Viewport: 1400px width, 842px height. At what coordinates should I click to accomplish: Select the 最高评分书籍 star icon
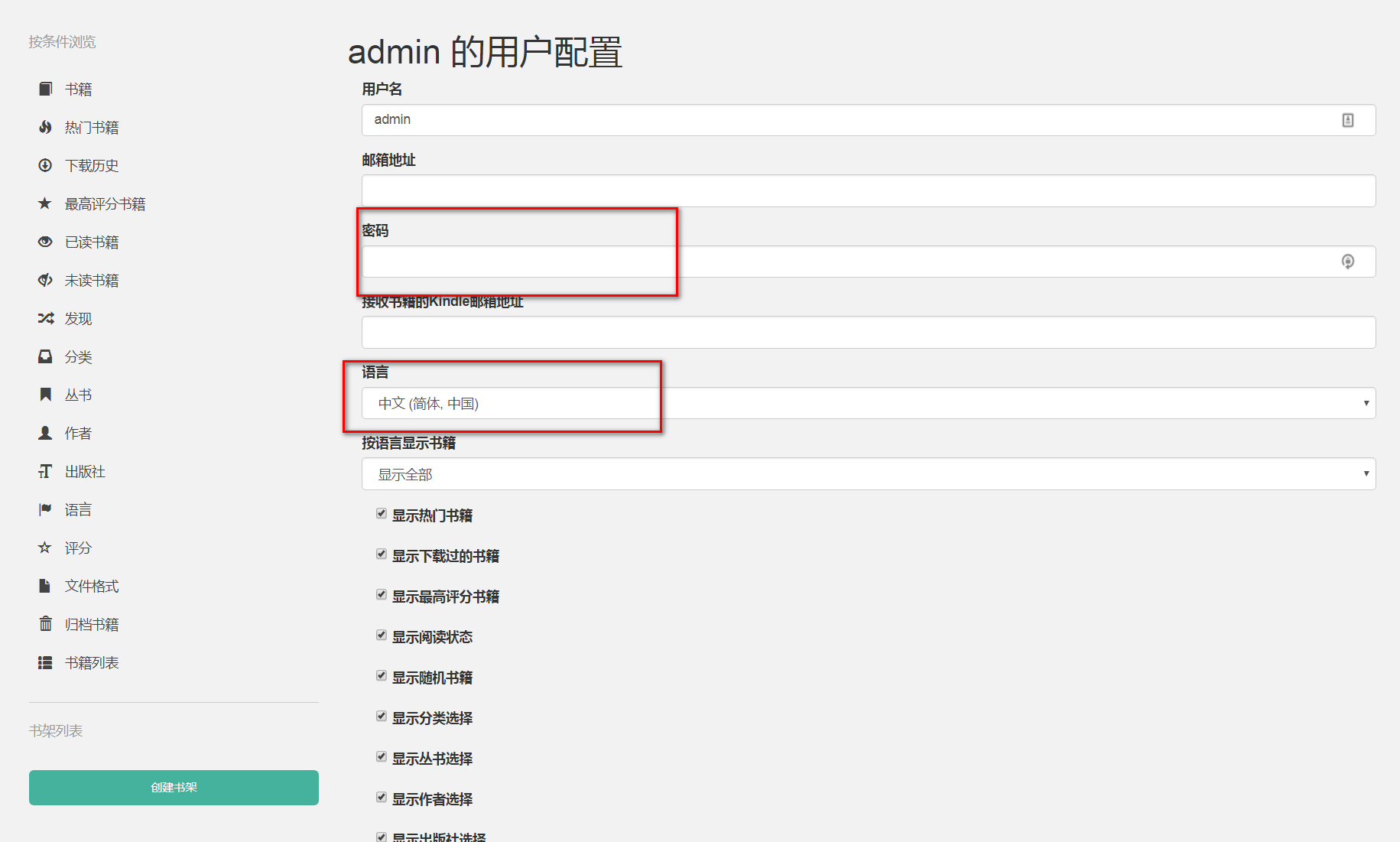pos(45,203)
